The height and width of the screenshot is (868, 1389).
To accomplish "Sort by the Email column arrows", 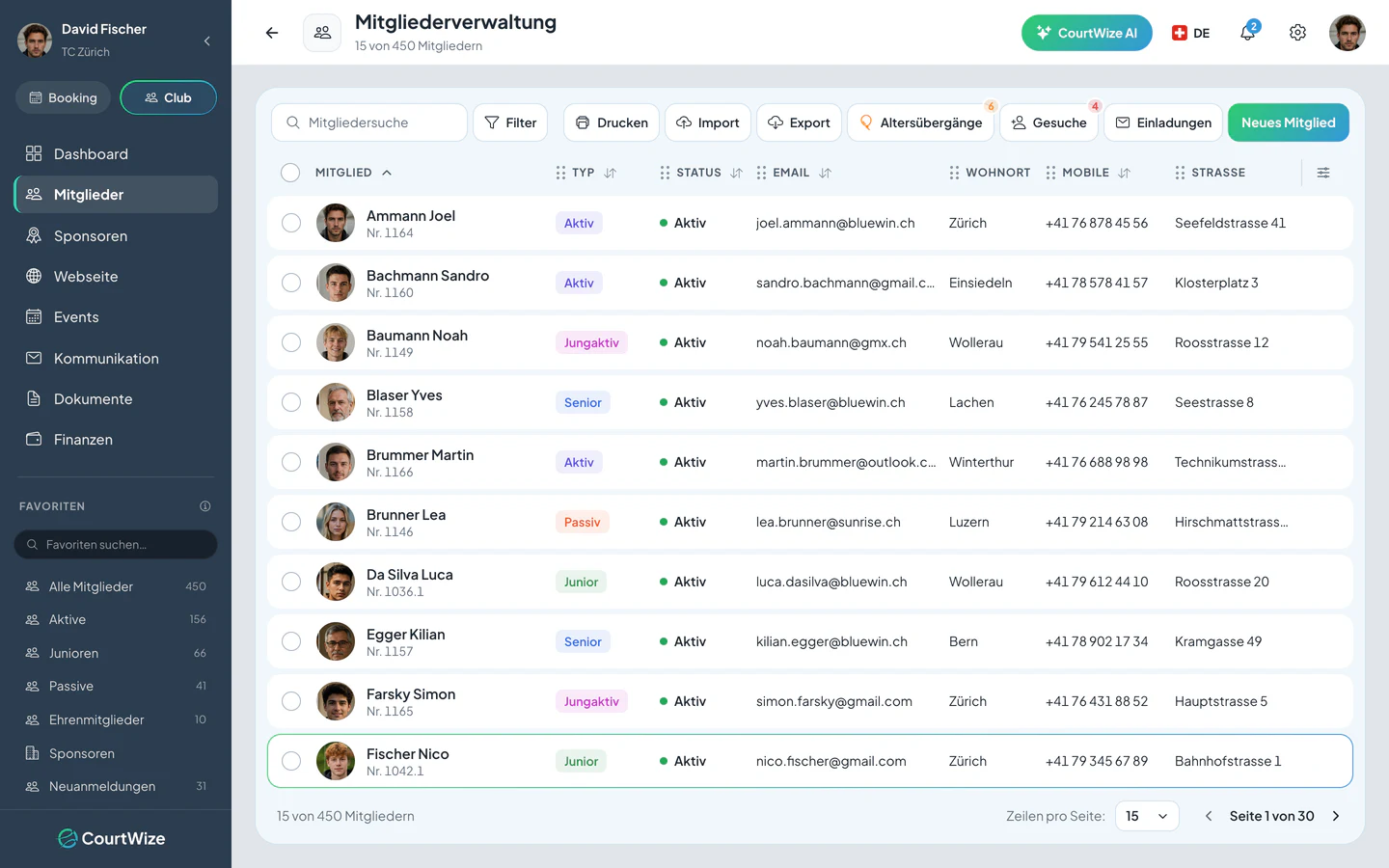I will (x=825, y=173).
